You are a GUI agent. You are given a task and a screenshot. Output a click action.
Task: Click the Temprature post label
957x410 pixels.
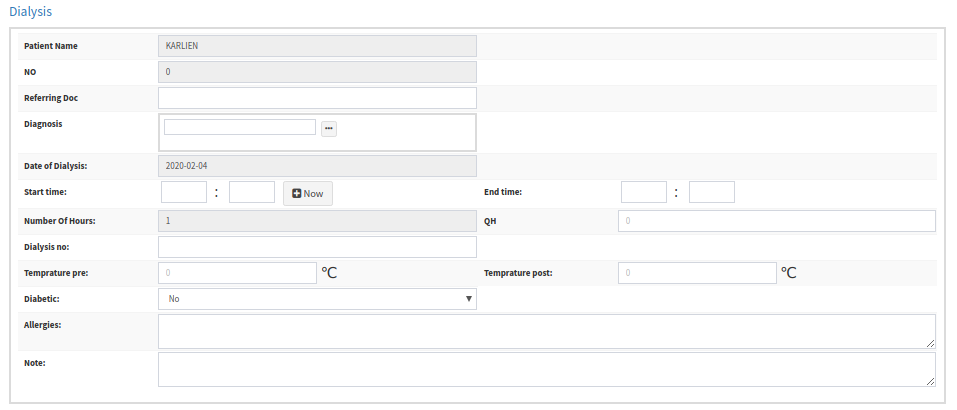click(x=518, y=273)
